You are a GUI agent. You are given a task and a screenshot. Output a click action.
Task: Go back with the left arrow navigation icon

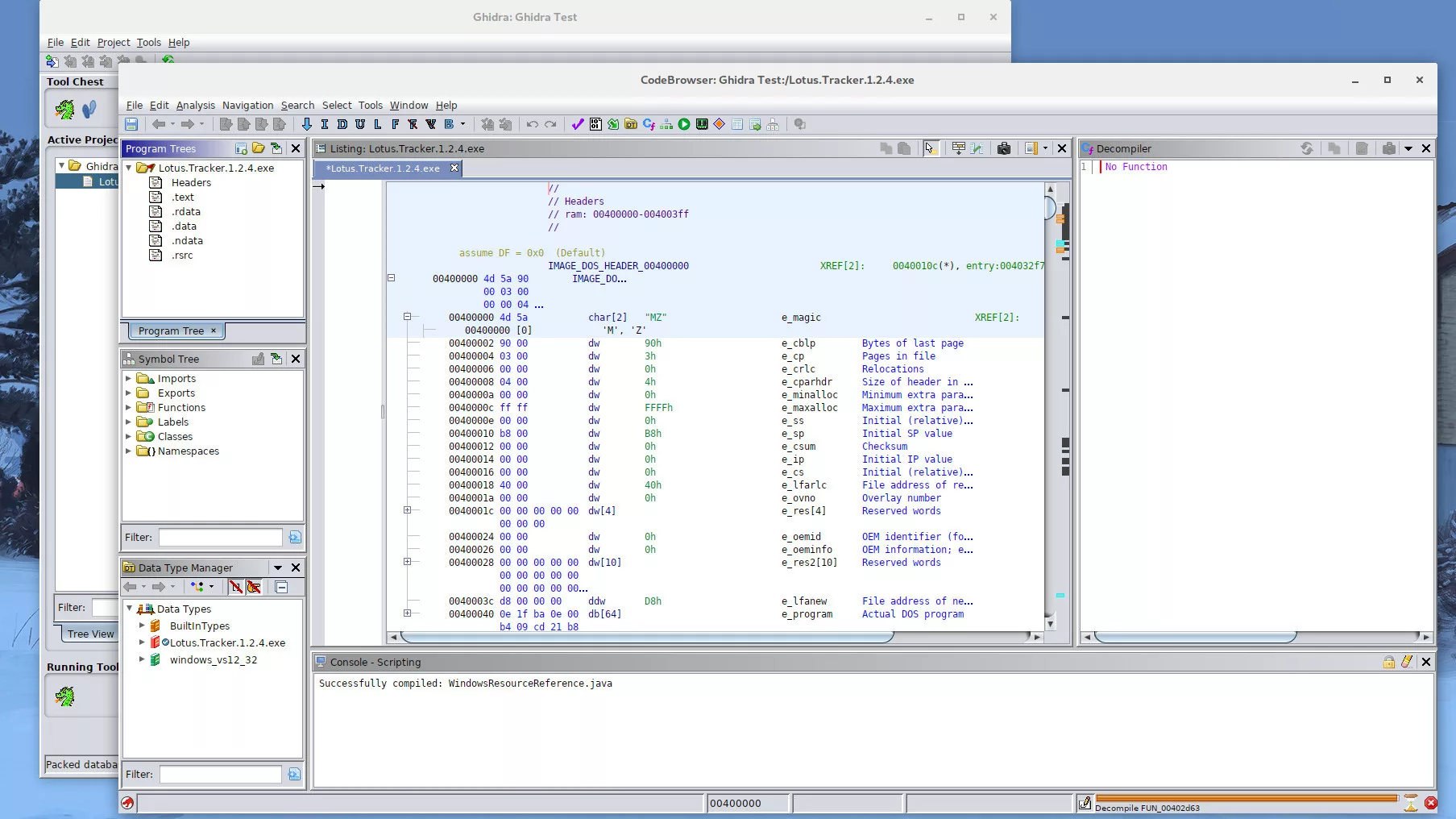click(x=159, y=124)
